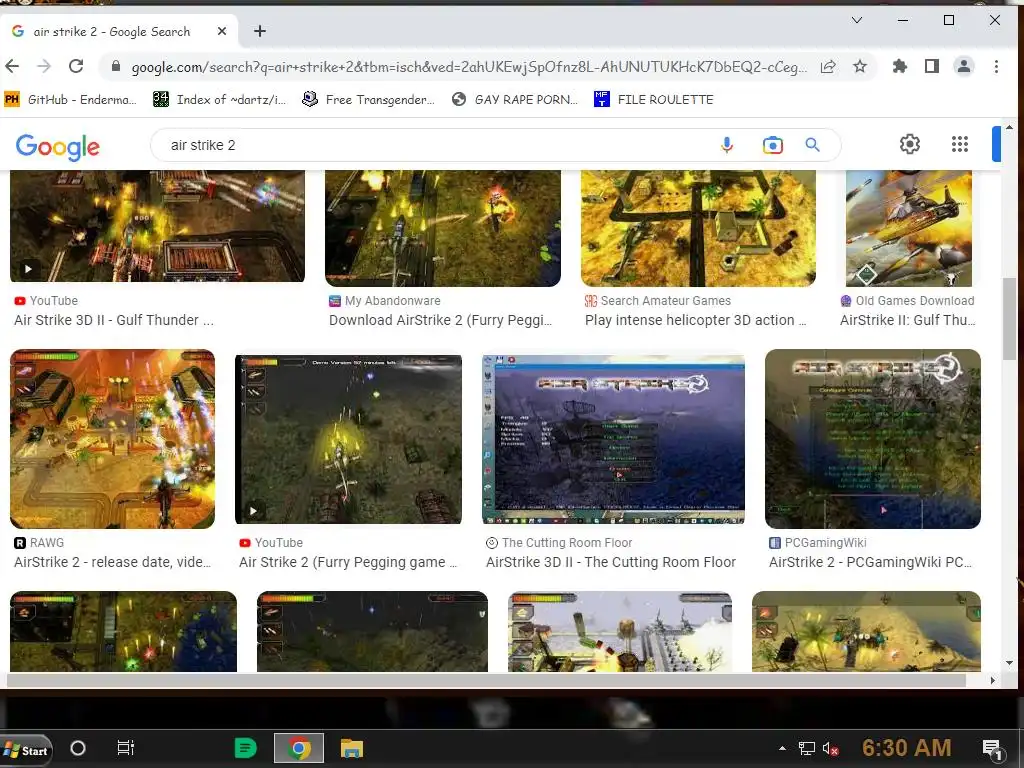
Task: Open the 'GitHub - Enderma...' bookmark
Action: tap(71, 99)
